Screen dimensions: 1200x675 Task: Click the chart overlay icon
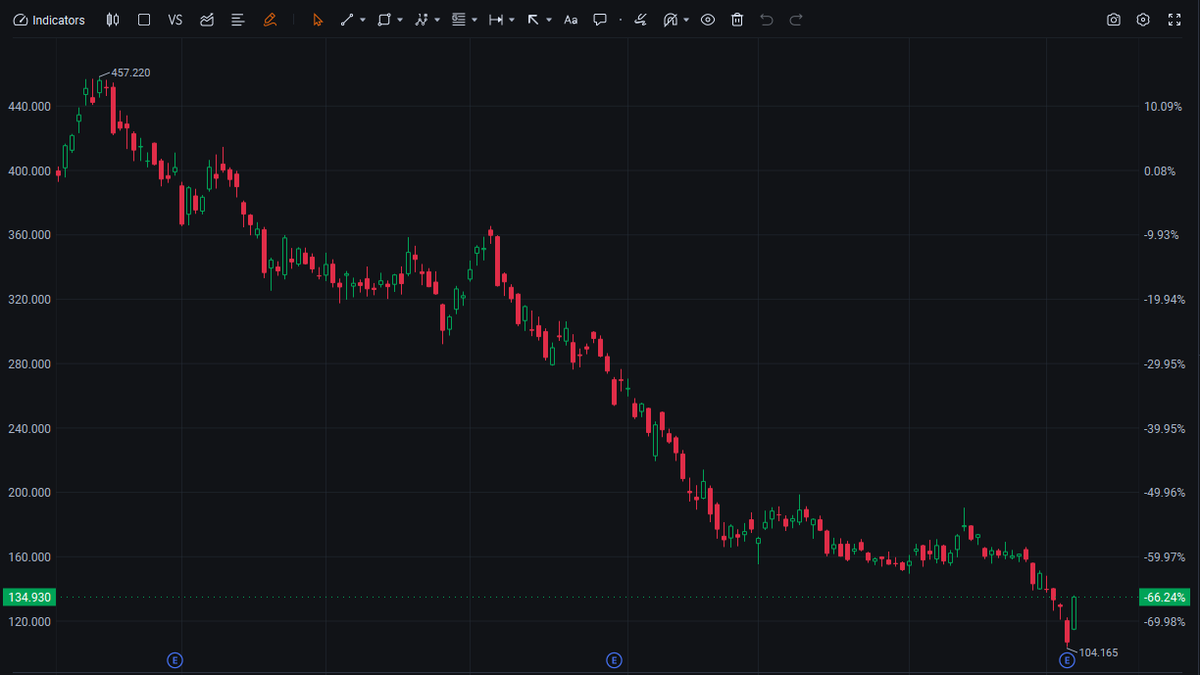coord(207,20)
